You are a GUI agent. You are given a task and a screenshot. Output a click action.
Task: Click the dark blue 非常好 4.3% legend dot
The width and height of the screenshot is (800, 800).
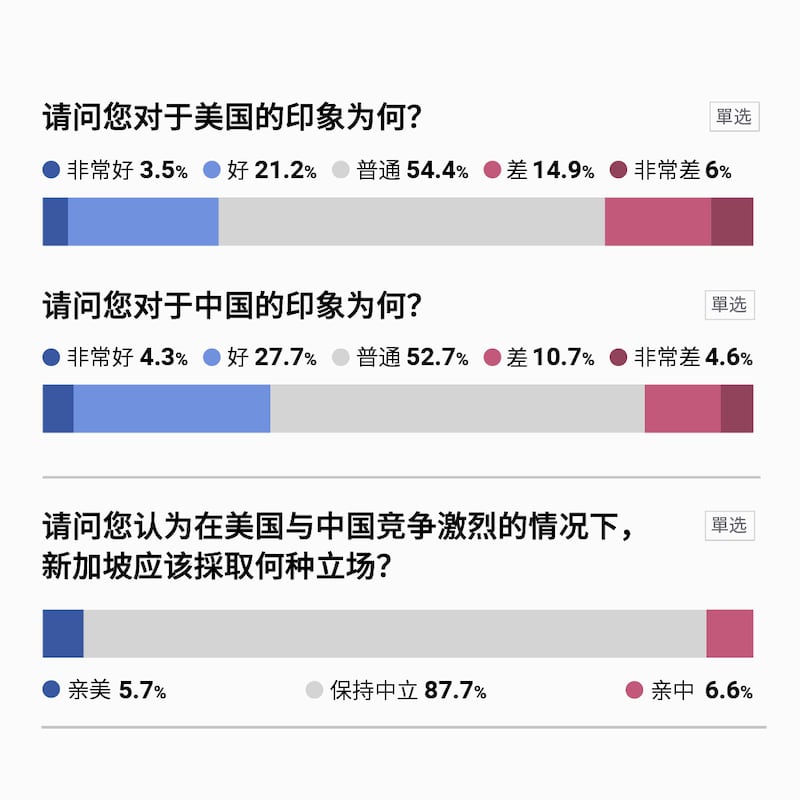(52, 358)
